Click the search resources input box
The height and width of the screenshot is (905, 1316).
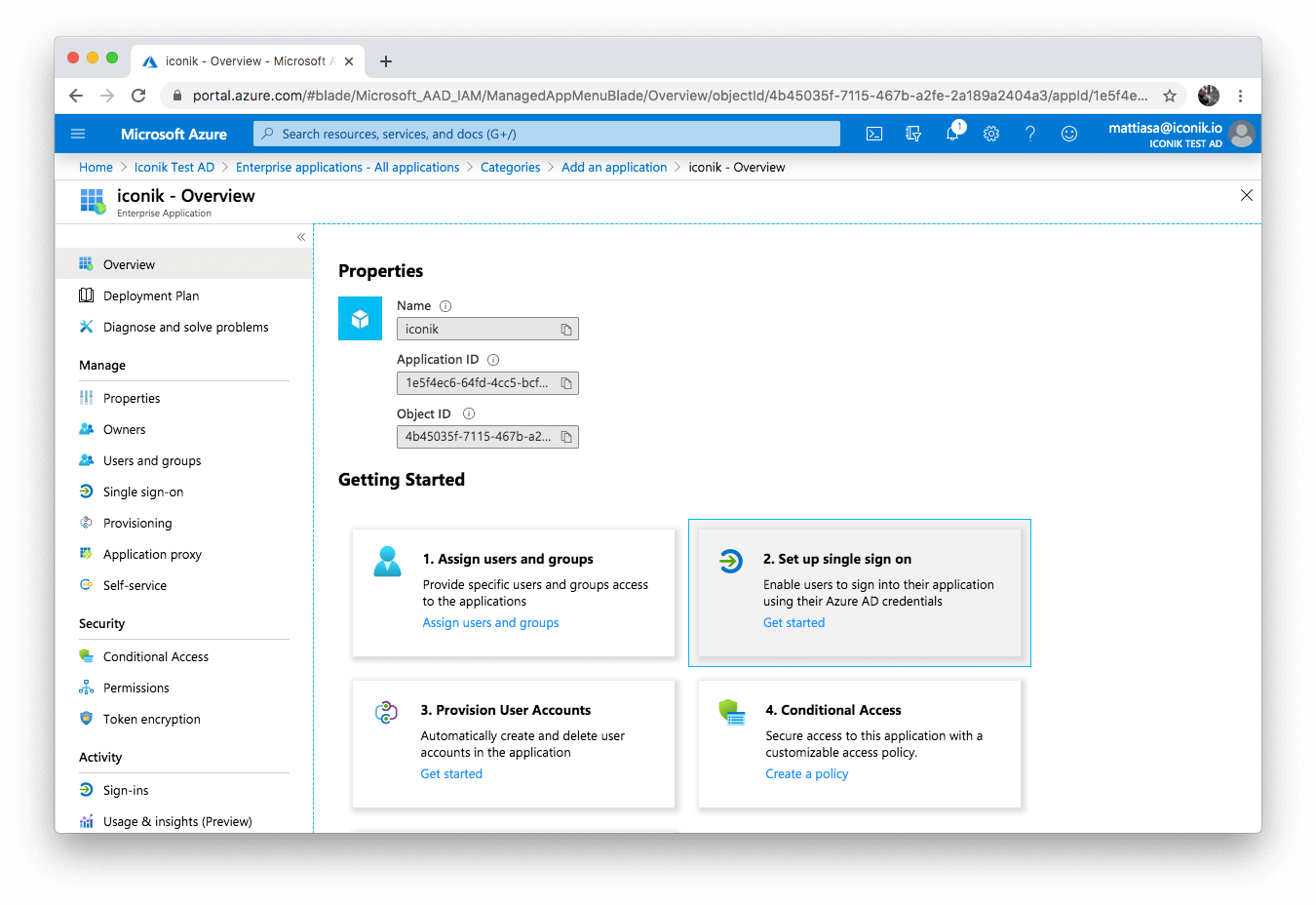pyautogui.click(x=546, y=134)
